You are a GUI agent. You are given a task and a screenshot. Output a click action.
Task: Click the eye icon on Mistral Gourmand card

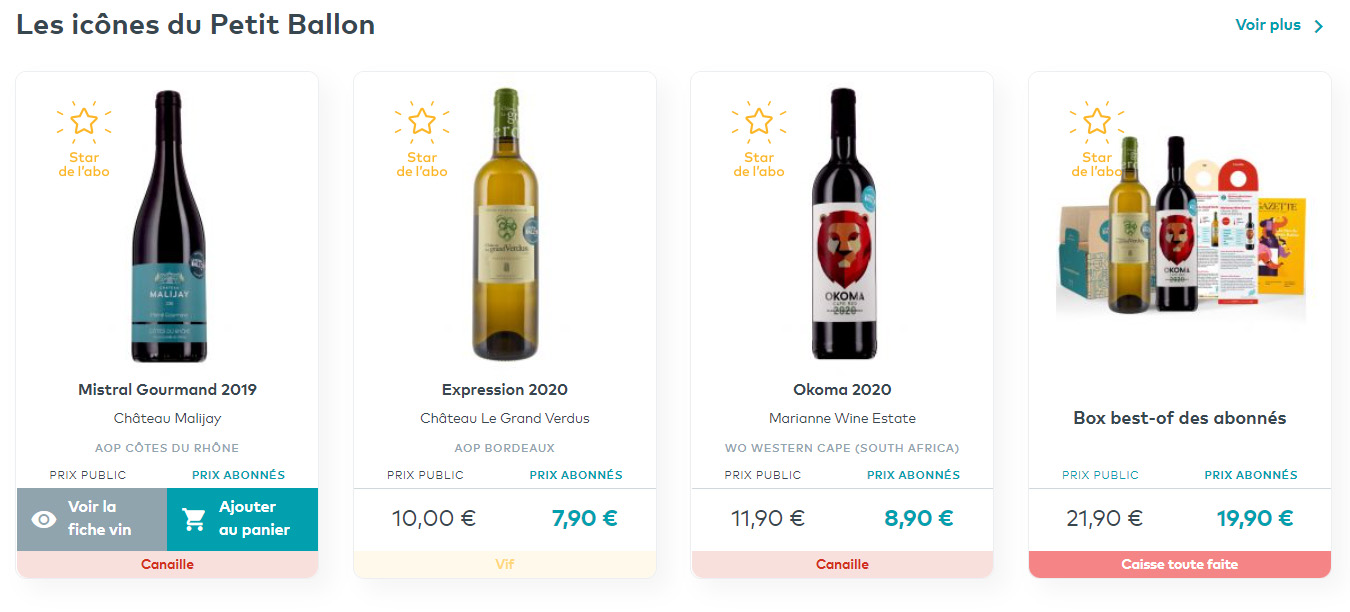tap(44, 519)
